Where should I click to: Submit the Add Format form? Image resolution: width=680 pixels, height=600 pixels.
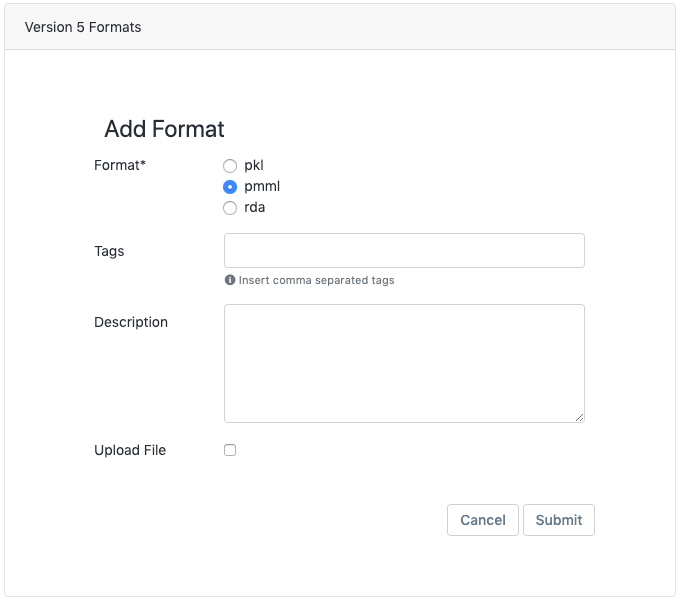(558, 520)
